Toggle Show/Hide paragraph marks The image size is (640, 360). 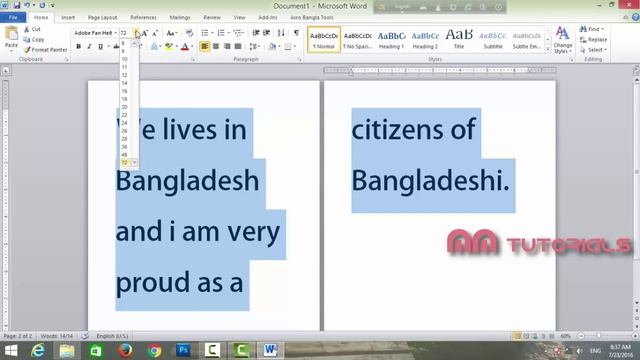click(x=296, y=33)
